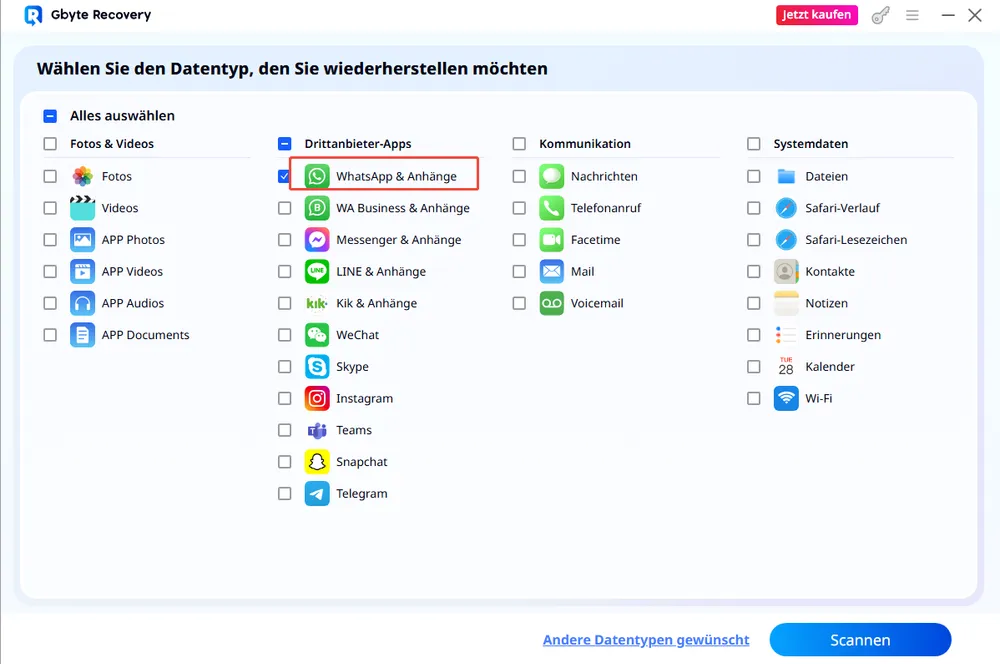The image size is (1000, 664).
Task: Click the Instagram app icon
Action: 317,398
